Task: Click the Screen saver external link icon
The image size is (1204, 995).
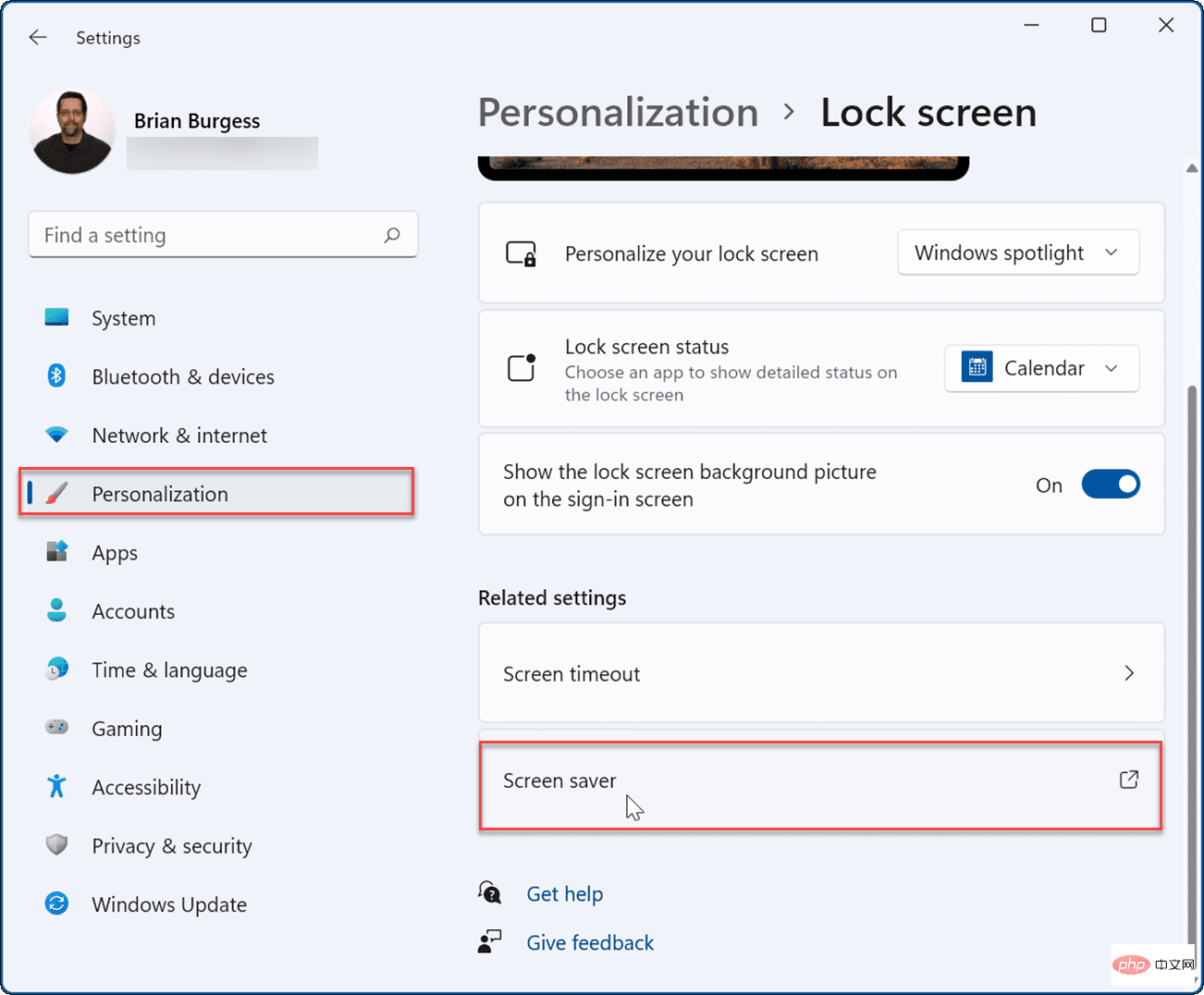Action: point(1129,780)
